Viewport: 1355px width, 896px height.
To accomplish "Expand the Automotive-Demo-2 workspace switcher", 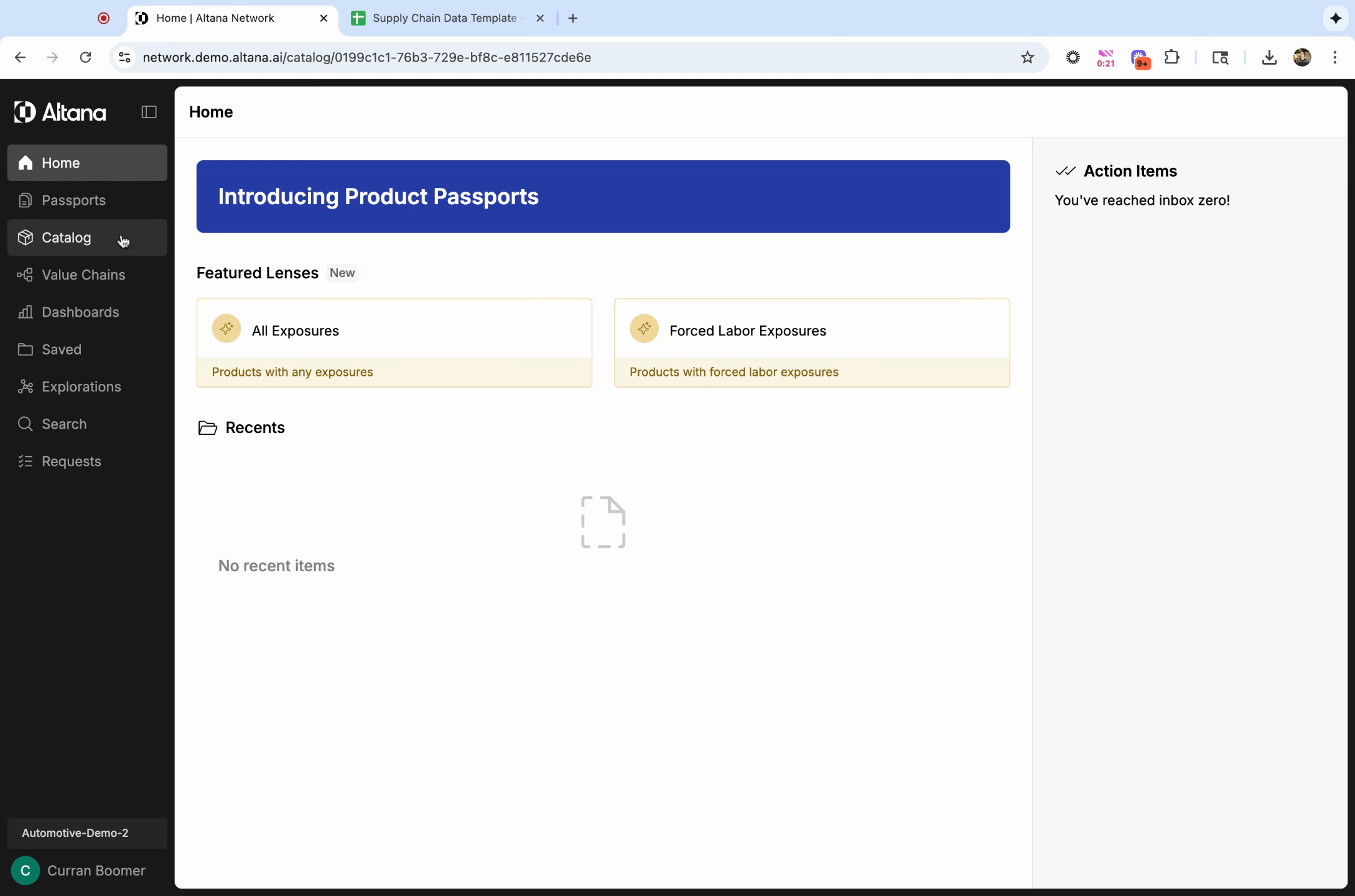I will 87,833.
